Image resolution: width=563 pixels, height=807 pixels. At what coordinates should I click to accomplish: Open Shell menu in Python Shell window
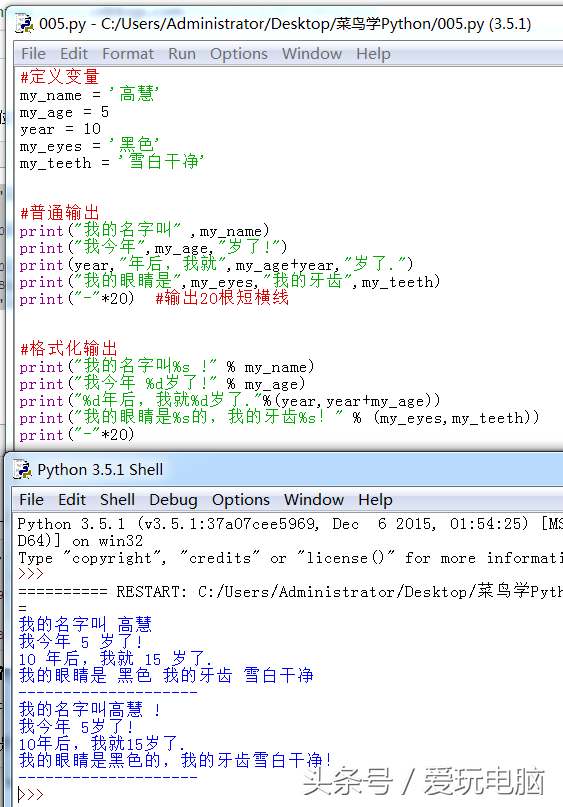(x=117, y=499)
